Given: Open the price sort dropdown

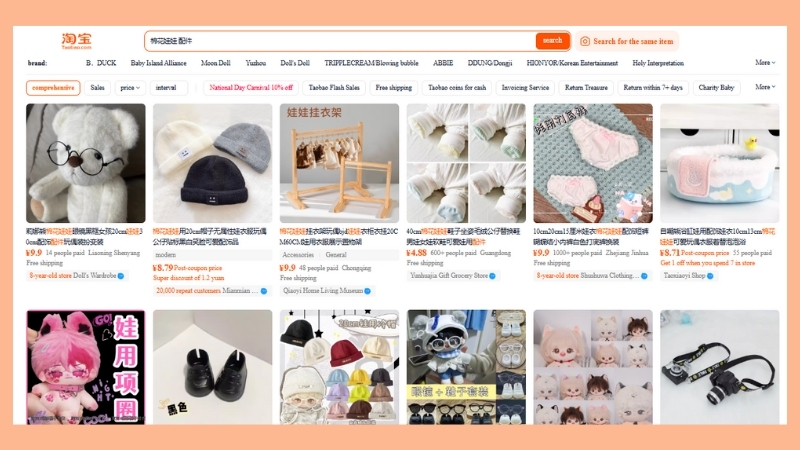Looking at the screenshot, I should [x=130, y=87].
